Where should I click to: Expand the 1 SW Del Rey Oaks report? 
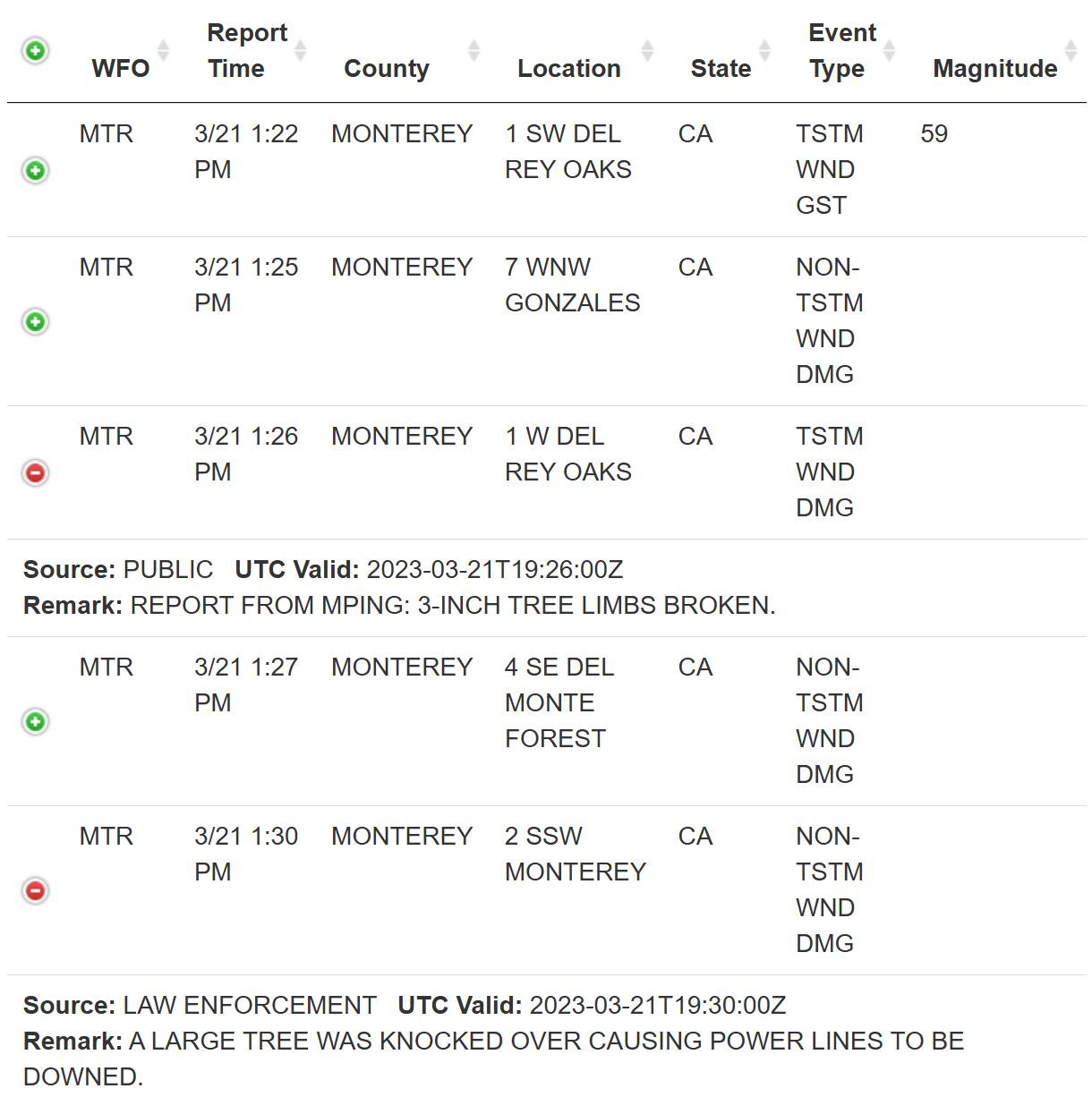(x=36, y=170)
